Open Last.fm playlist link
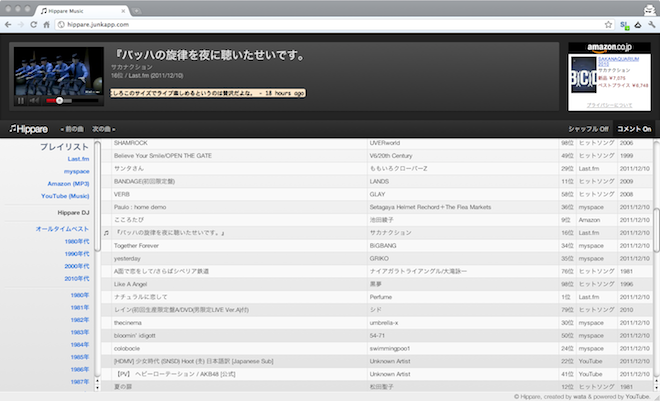This screenshot has width=660, height=401. tap(78, 159)
